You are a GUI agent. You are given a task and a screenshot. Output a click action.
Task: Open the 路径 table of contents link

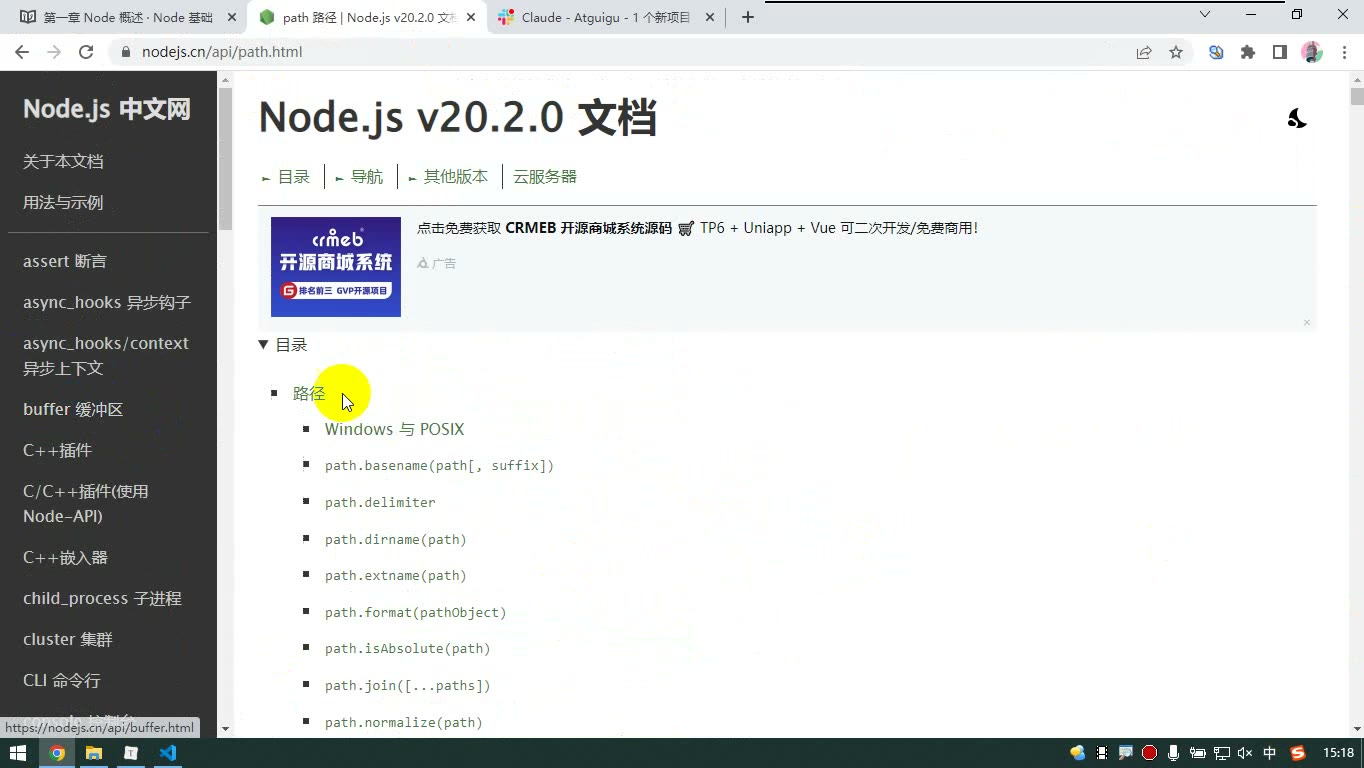(x=309, y=394)
